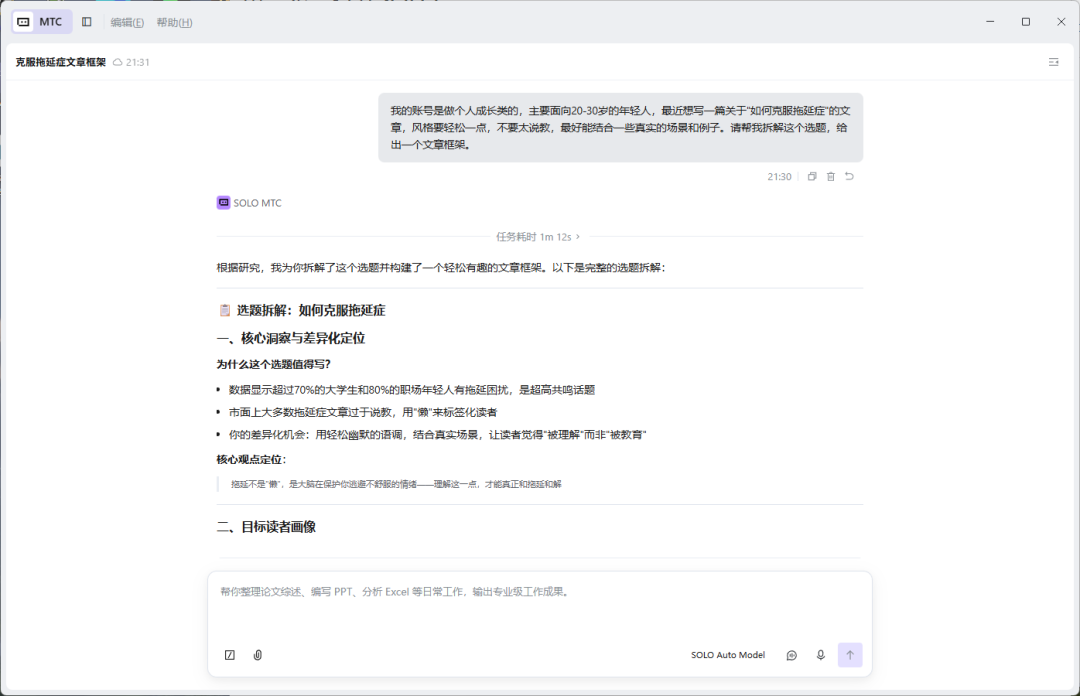Open the 帮助(H) menu
The width and height of the screenshot is (1080, 696).
click(174, 23)
